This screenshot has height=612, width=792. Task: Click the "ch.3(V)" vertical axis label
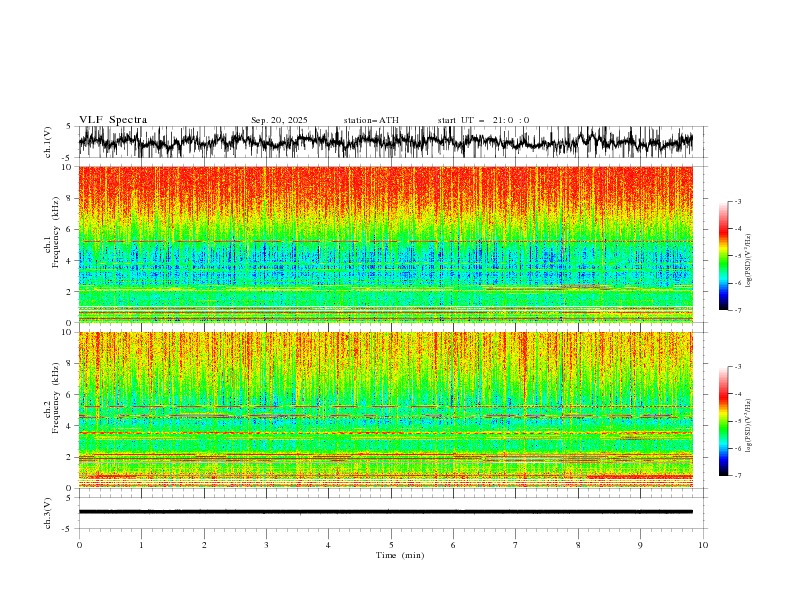48,513
